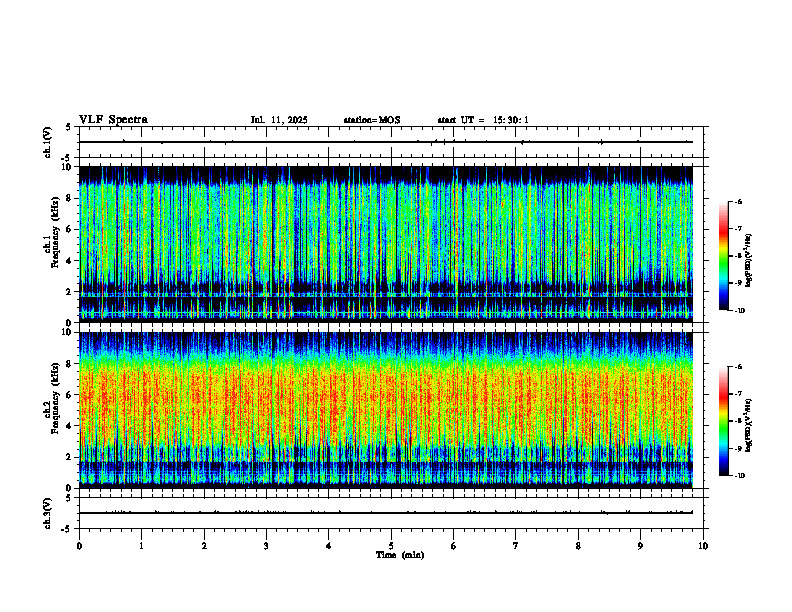Image resolution: width=792 pixels, height=612 pixels.
Task: Click the log(PSD) label beside ch.2 colorbar
Action: (x=749, y=425)
